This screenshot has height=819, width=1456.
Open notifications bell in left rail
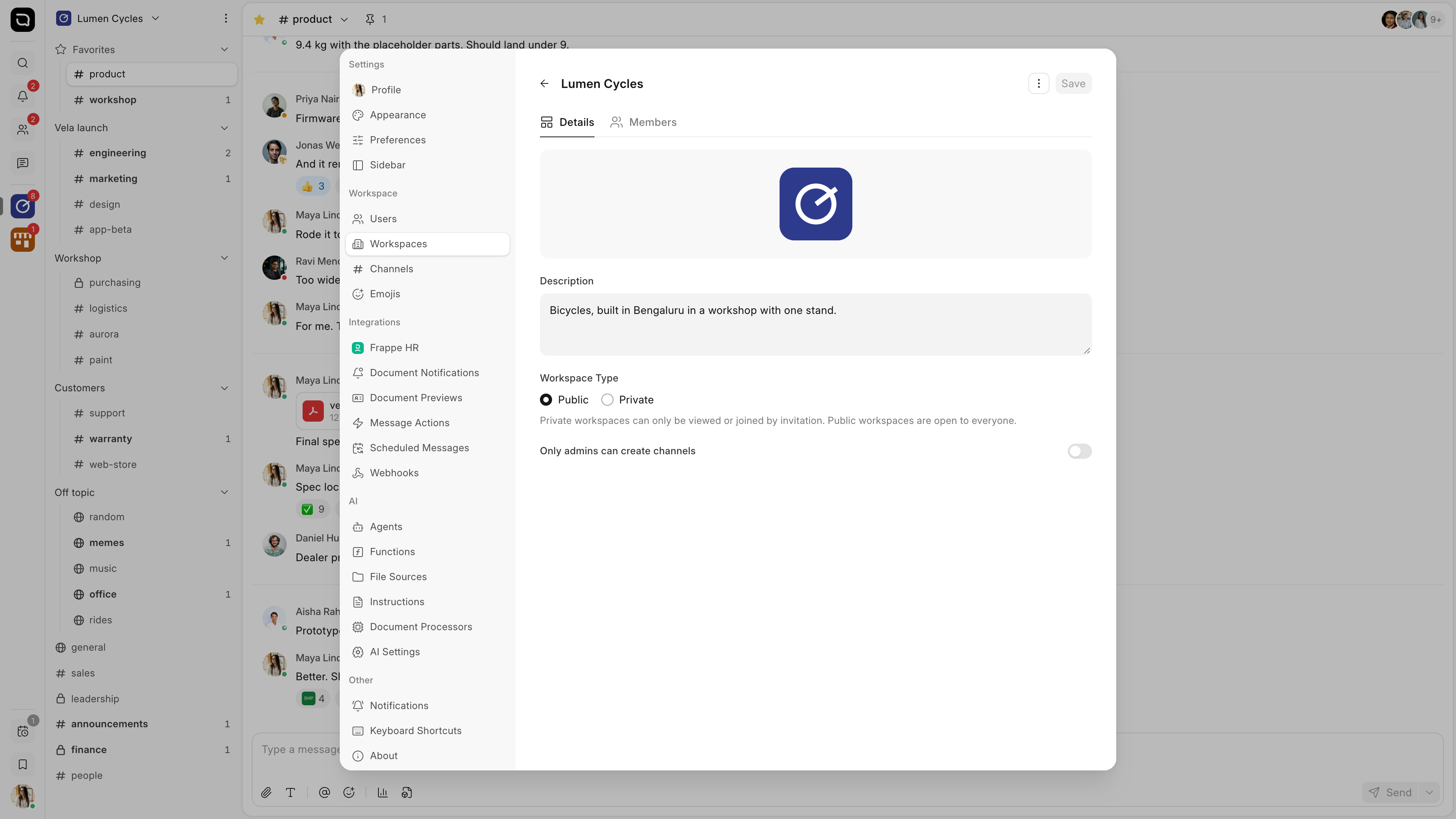point(23,96)
